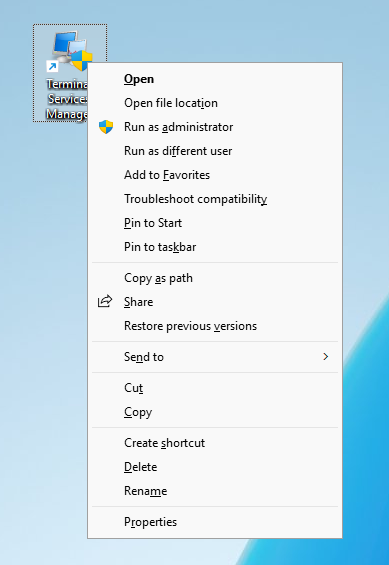The image size is (389, 565).
Task: Choose Pin to Start
Action: click(215, 223)
